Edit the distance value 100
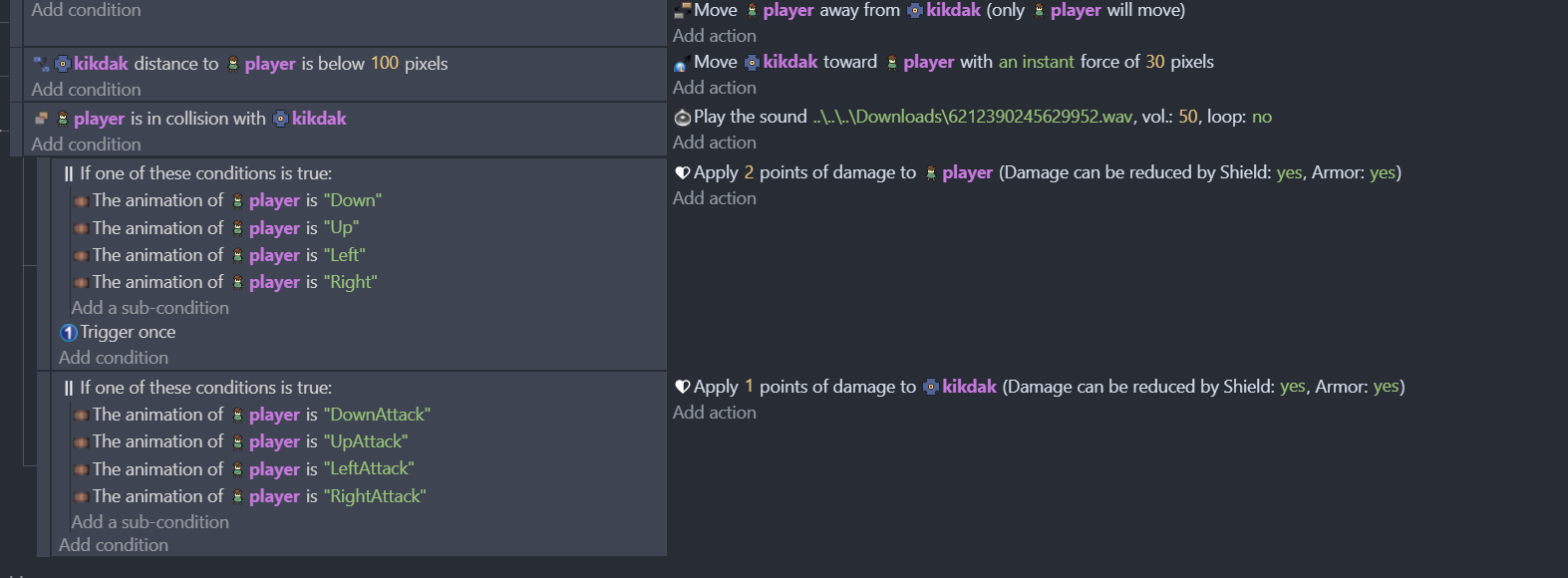Screen dimensions: 1568x578 click(x=385, y=64)
